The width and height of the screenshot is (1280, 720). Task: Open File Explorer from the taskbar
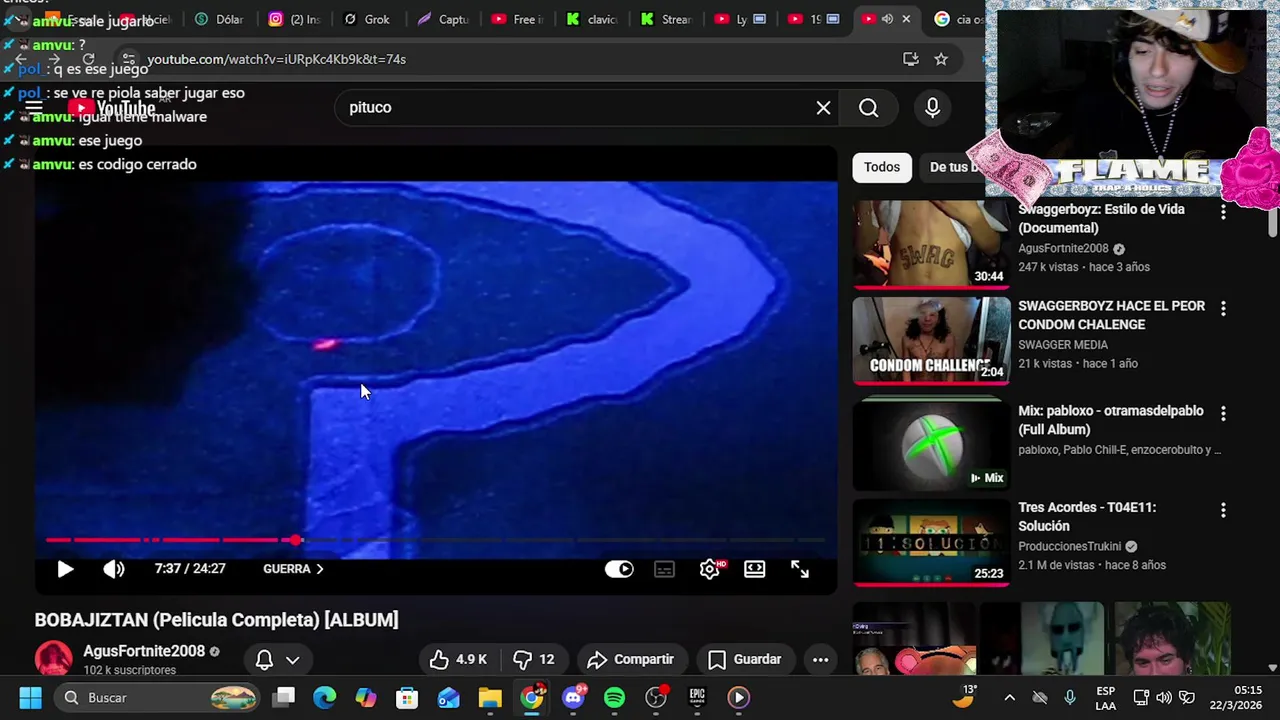(490, 698)
